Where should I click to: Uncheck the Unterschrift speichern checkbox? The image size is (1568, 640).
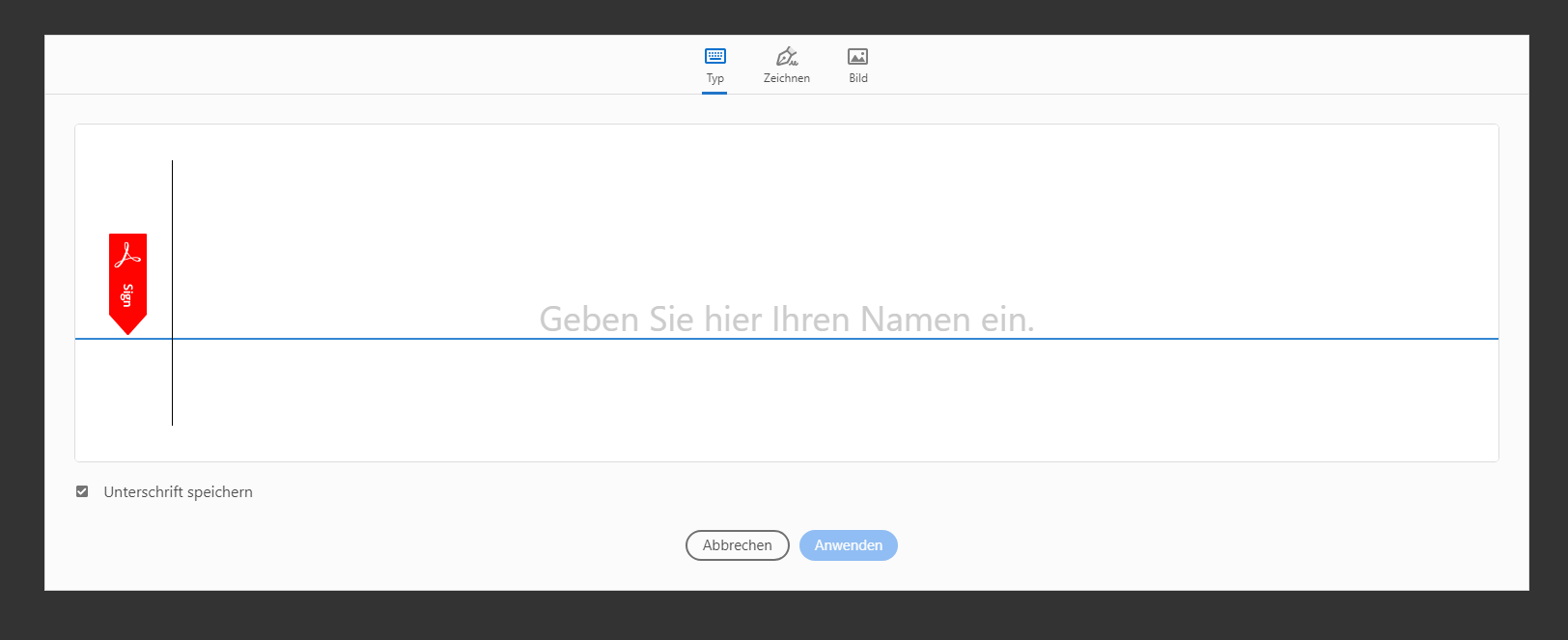(82, 491)
